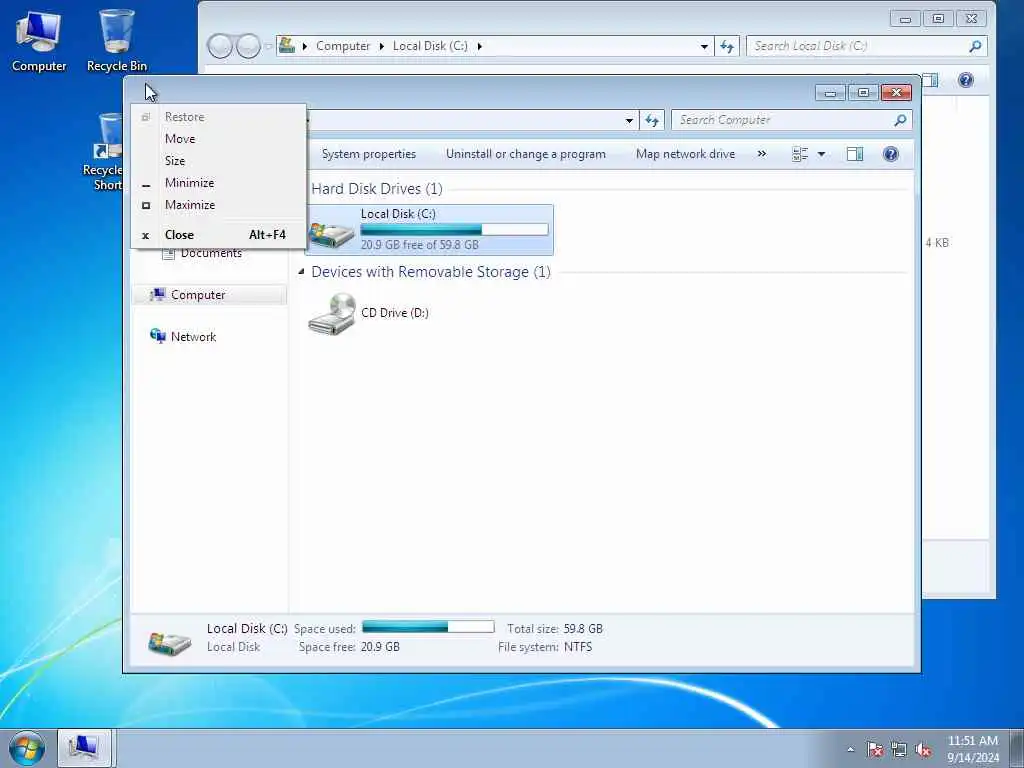Open Help icon in Local Disk window
Image resolution: width=1024 pixels, height=768 pixels.
[x=965, y=80]
